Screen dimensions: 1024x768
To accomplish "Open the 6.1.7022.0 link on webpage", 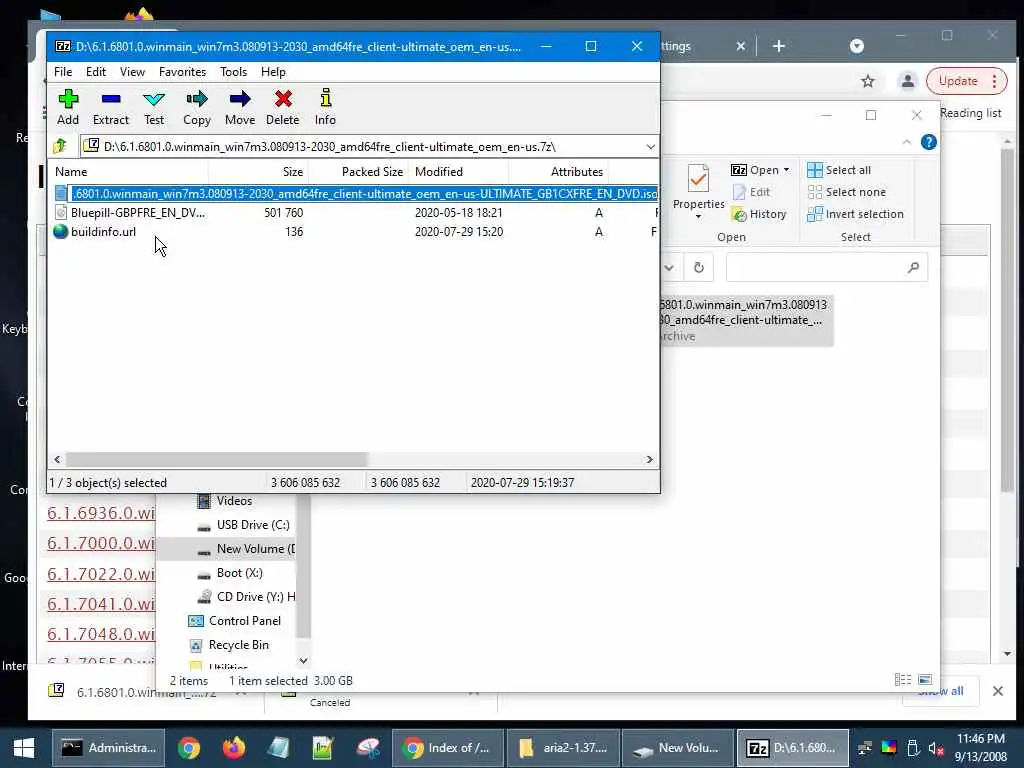I will pos(101,574).
